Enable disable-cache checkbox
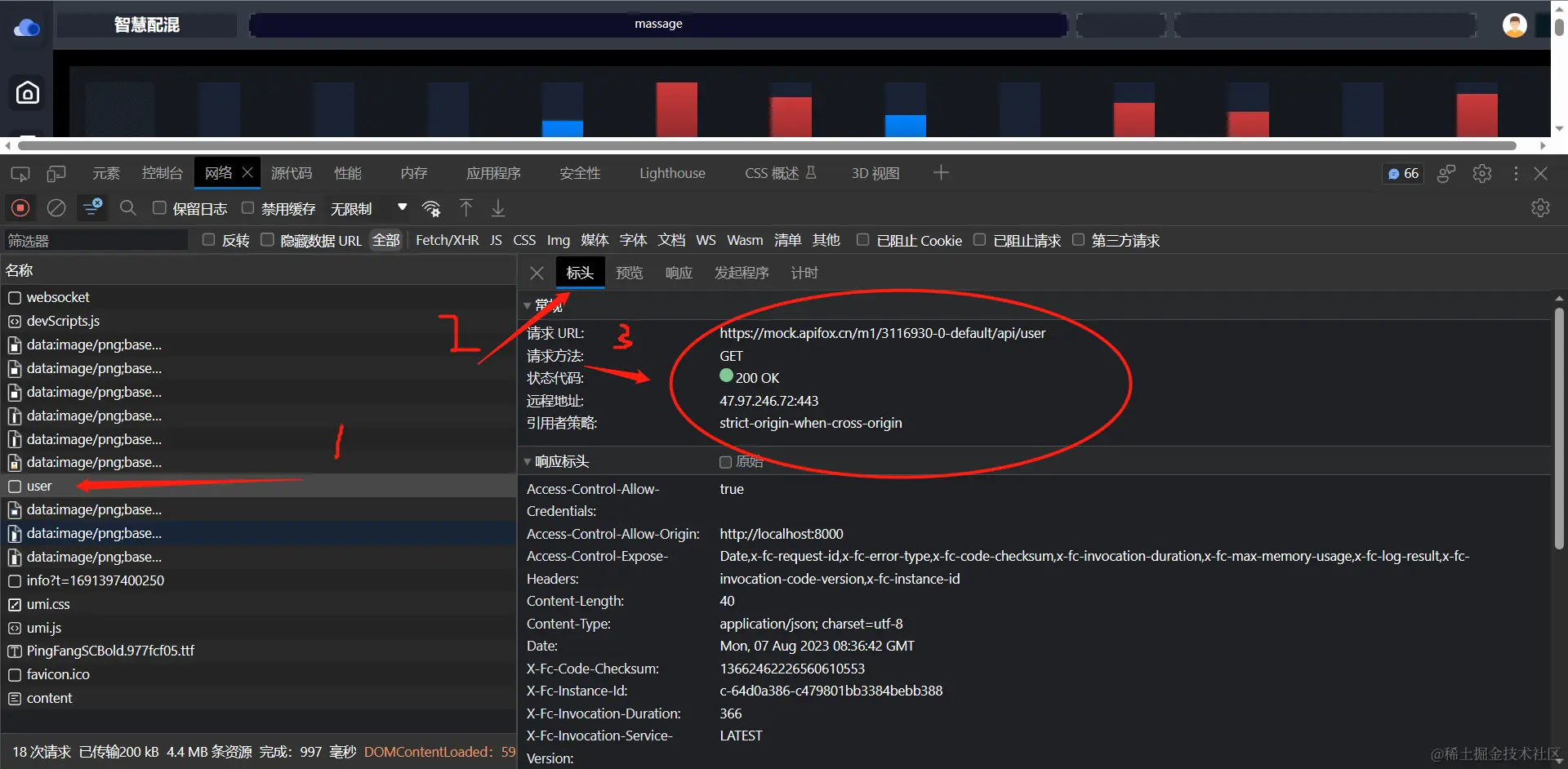The image size is (1568, 769). coord(247,208)
